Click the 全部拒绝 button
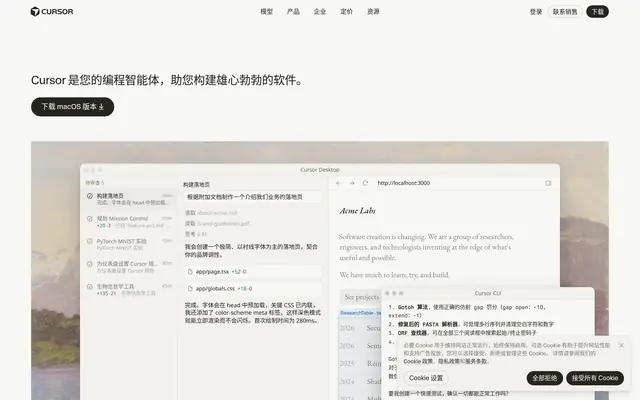 point(544,378)
